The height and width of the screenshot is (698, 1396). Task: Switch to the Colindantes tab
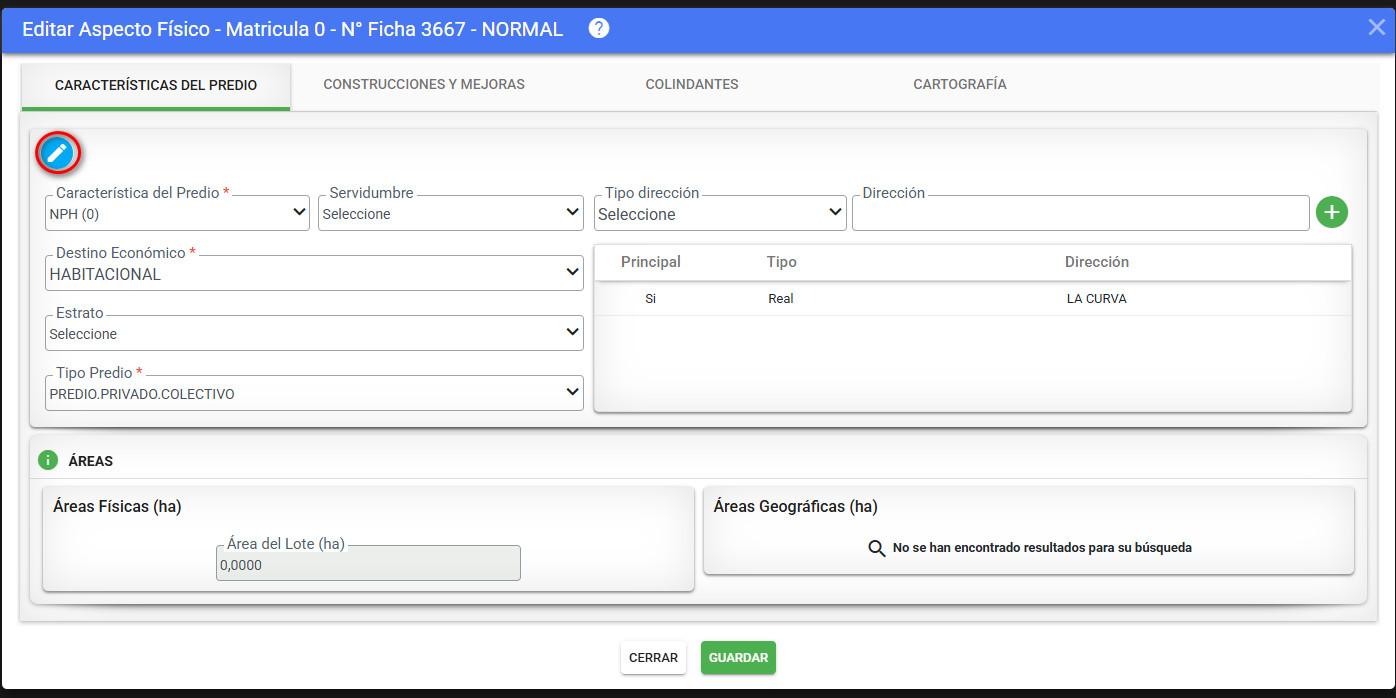(x=692, y=85)
